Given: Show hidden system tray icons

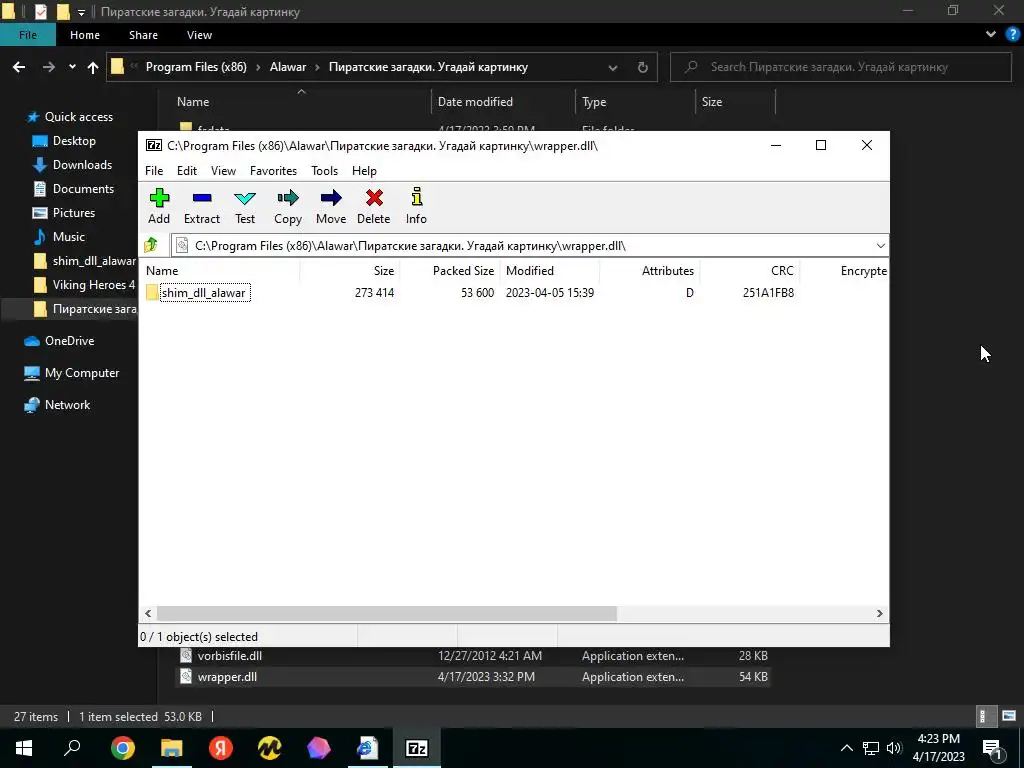Looking at the screenshot, I should click(x=846, y=748).
